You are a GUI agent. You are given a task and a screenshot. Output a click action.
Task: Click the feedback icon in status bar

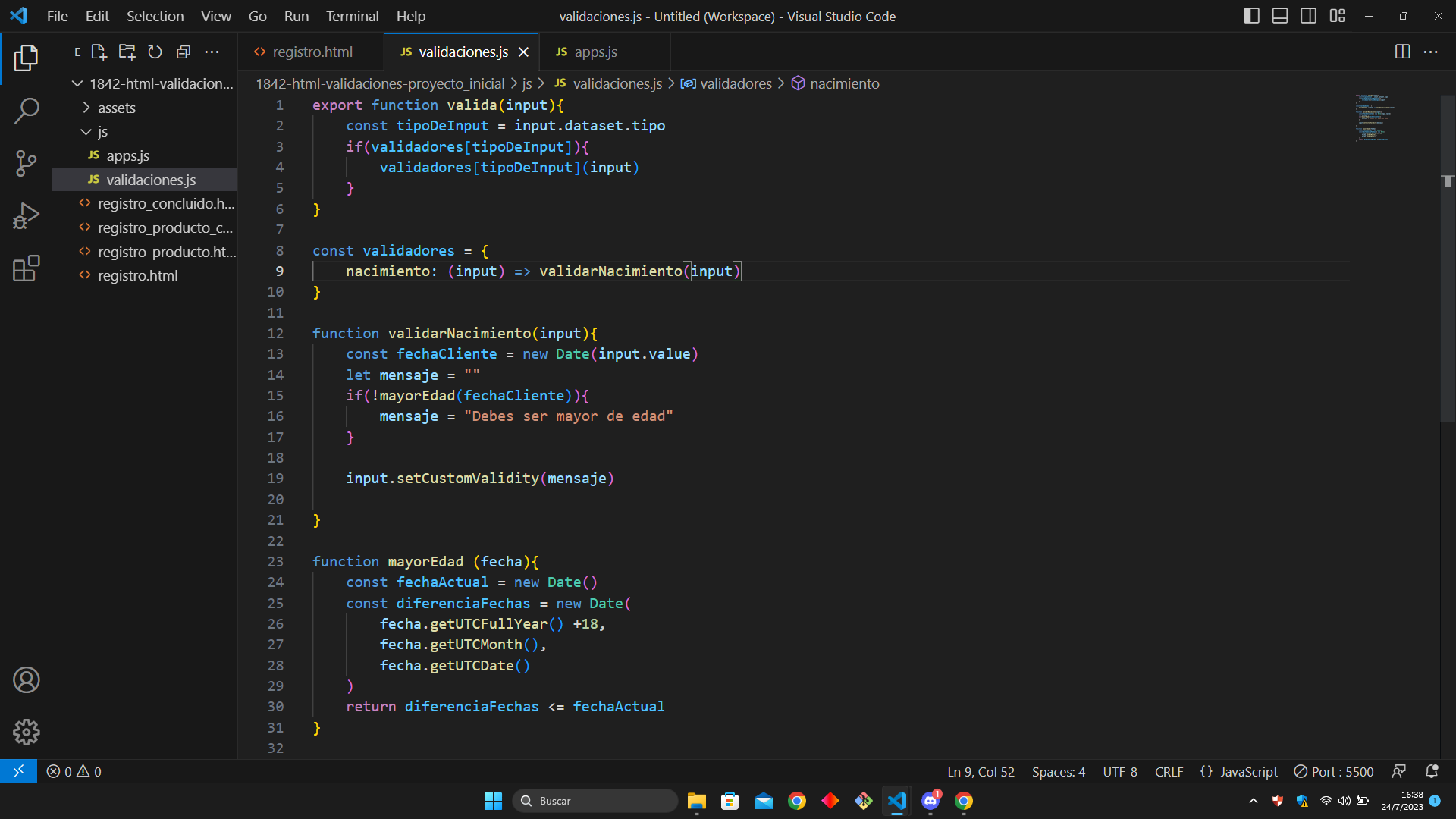tap(1399, 771)
